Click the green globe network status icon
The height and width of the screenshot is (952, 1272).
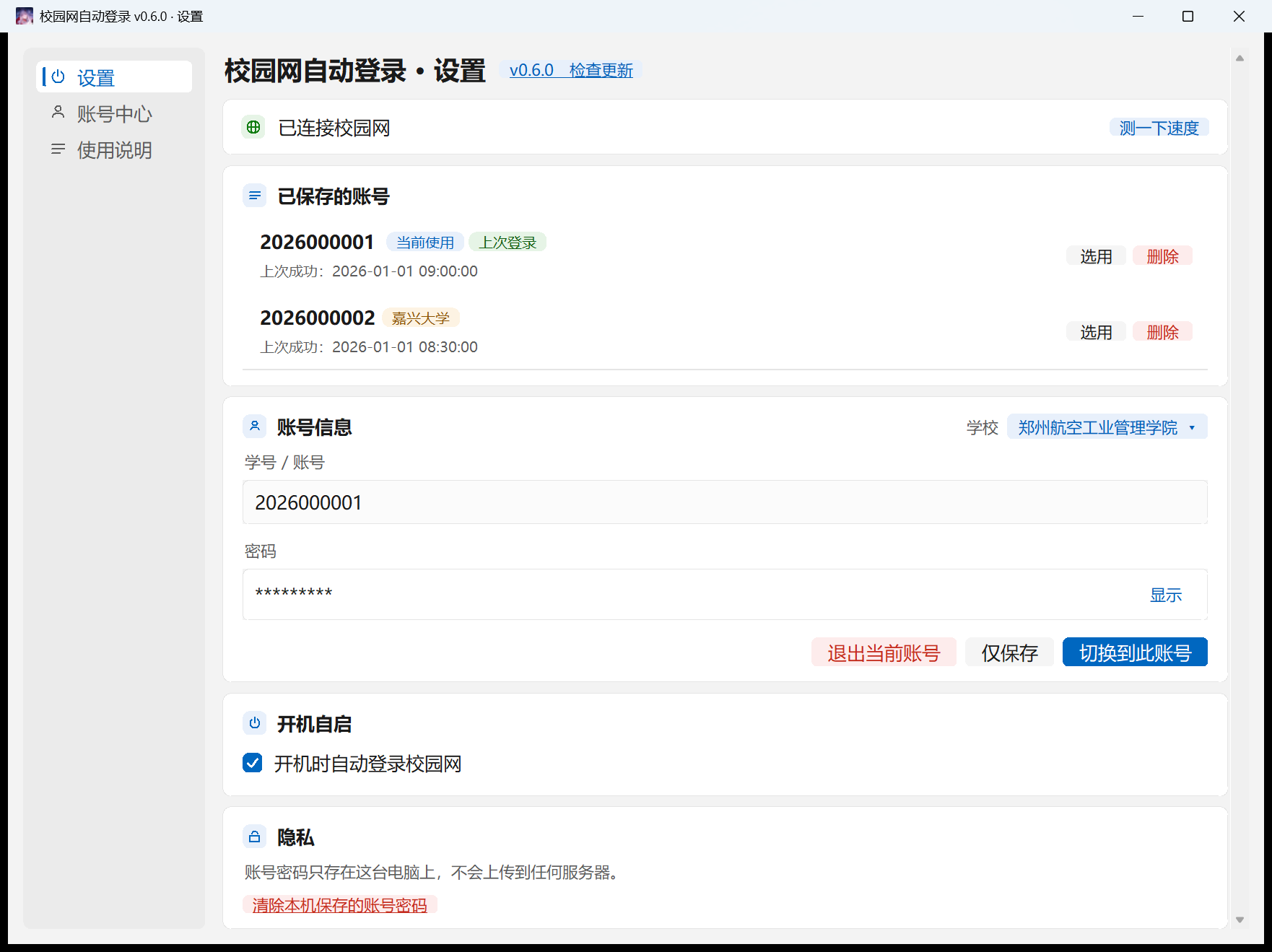(253, 127)
